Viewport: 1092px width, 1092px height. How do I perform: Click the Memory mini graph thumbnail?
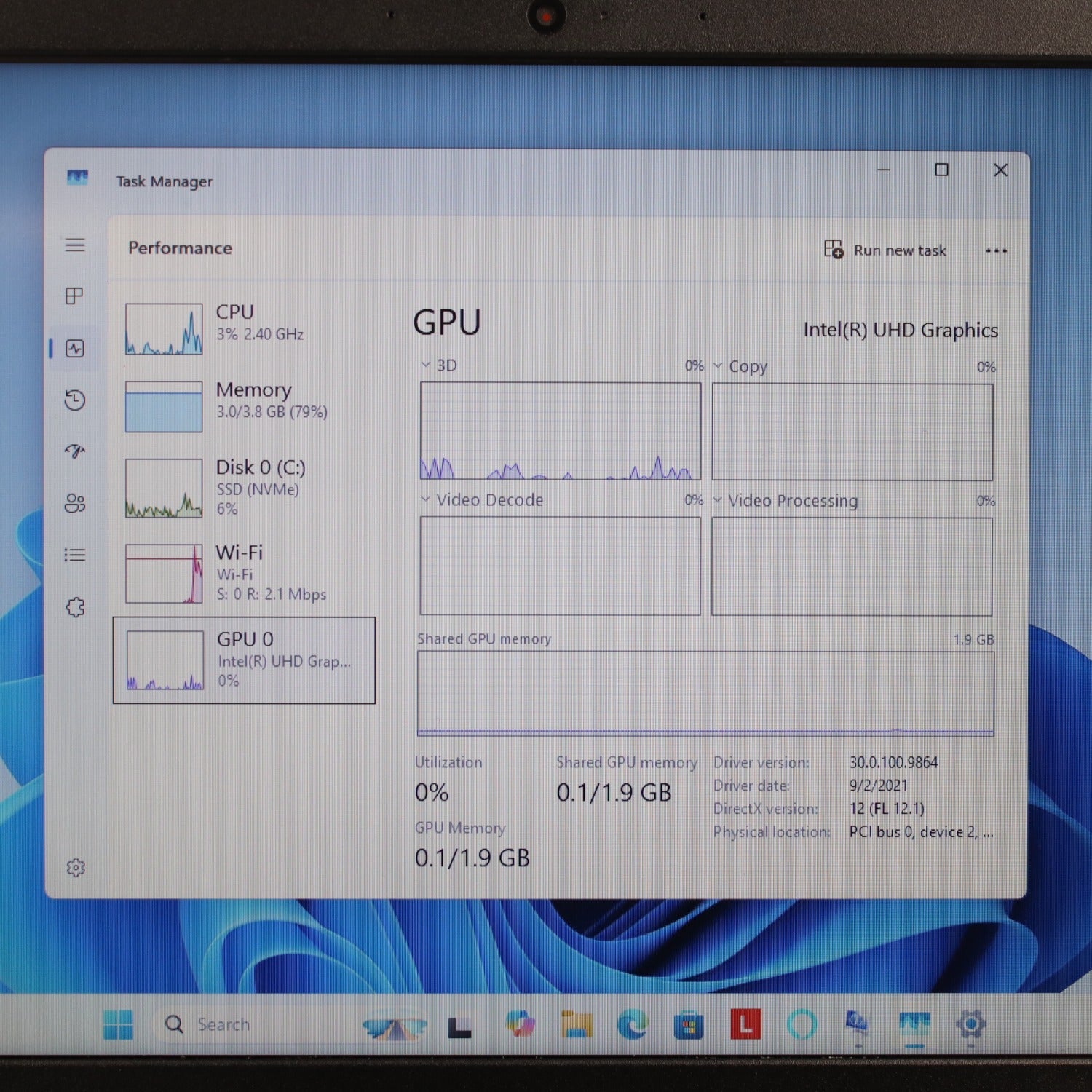164,406
